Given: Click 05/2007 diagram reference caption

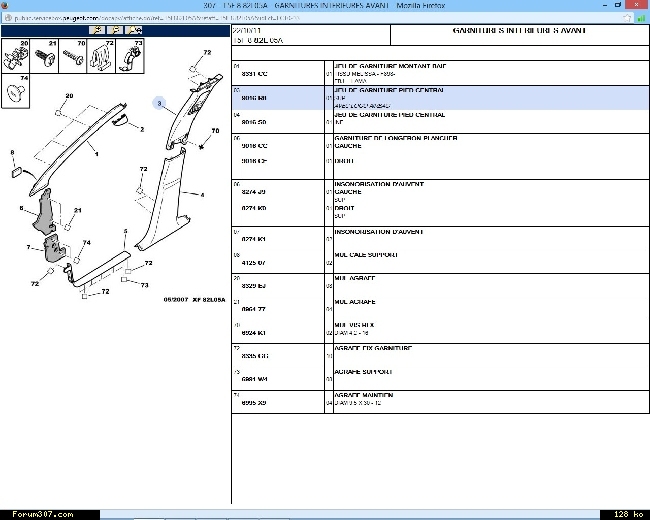Looking at the screenshot, I should 194,299.
